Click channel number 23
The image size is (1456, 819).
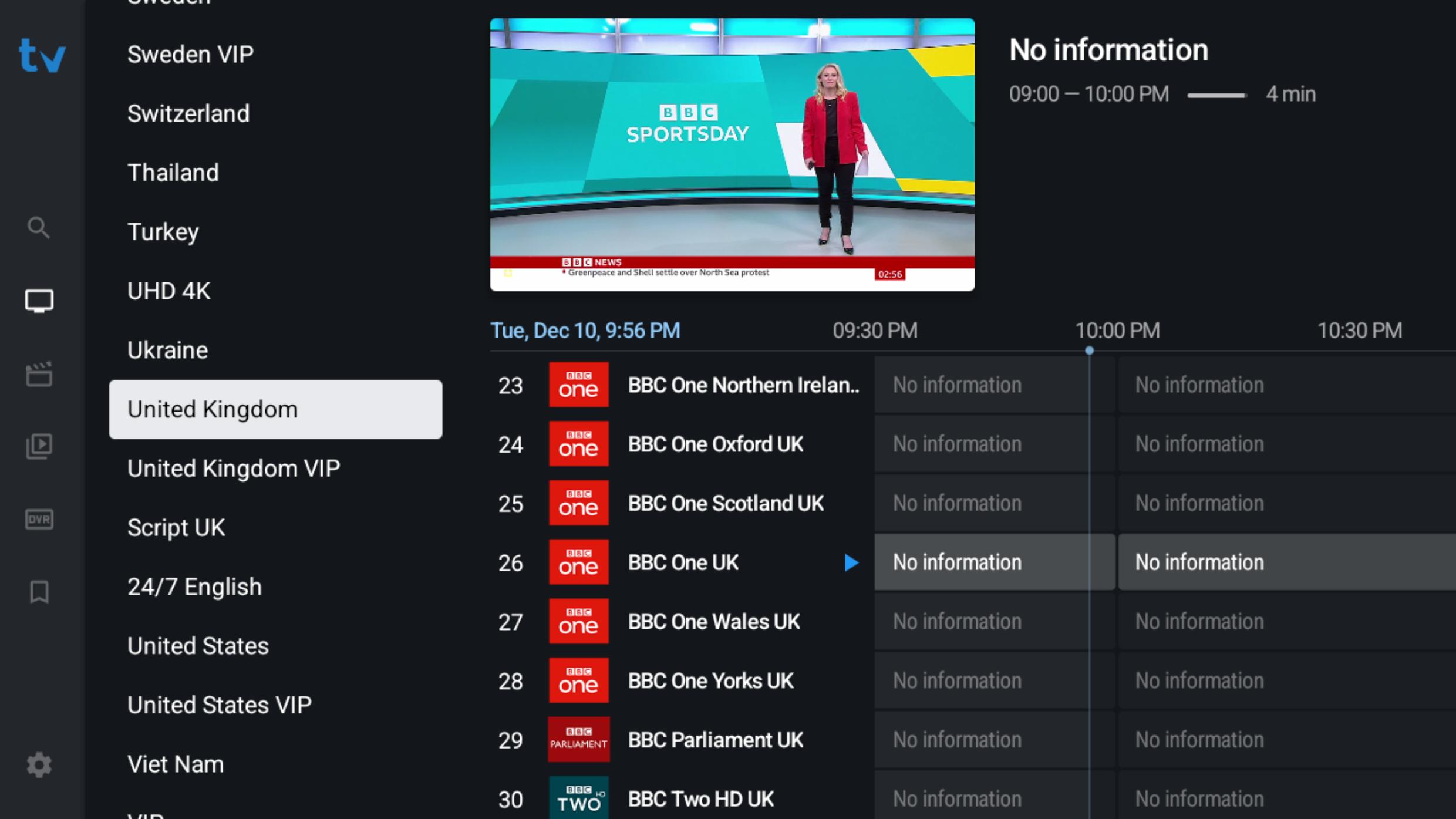pos(510,386)
